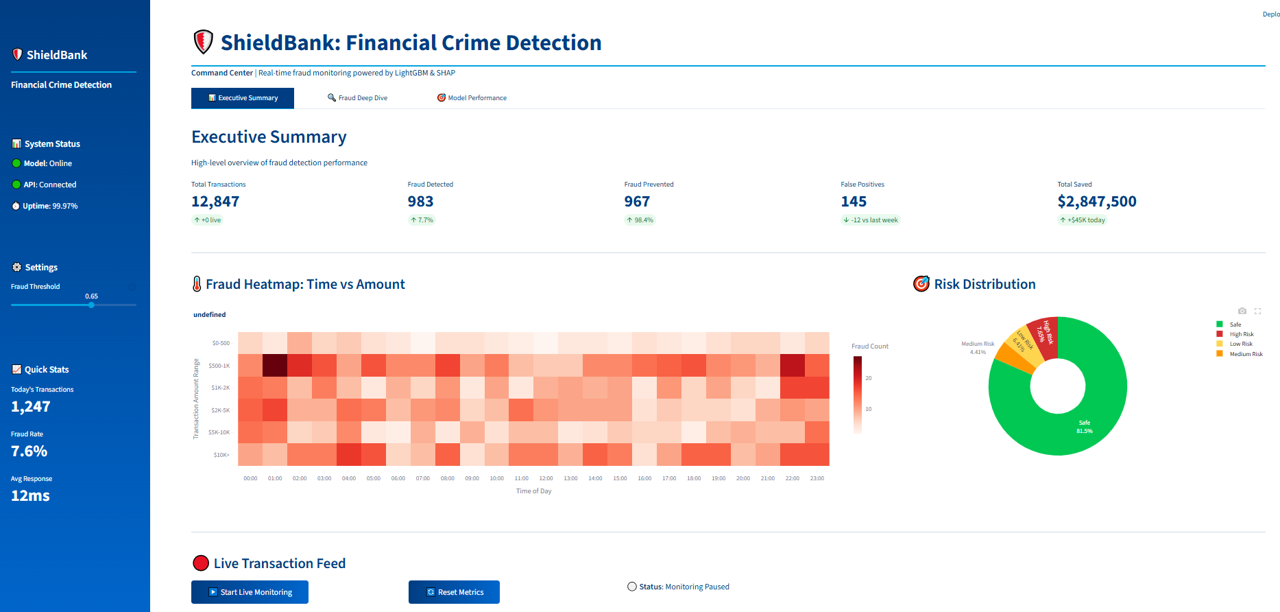
Task: Click the $10K+ row label on the heatmap
Action: [x=221, y=455]
